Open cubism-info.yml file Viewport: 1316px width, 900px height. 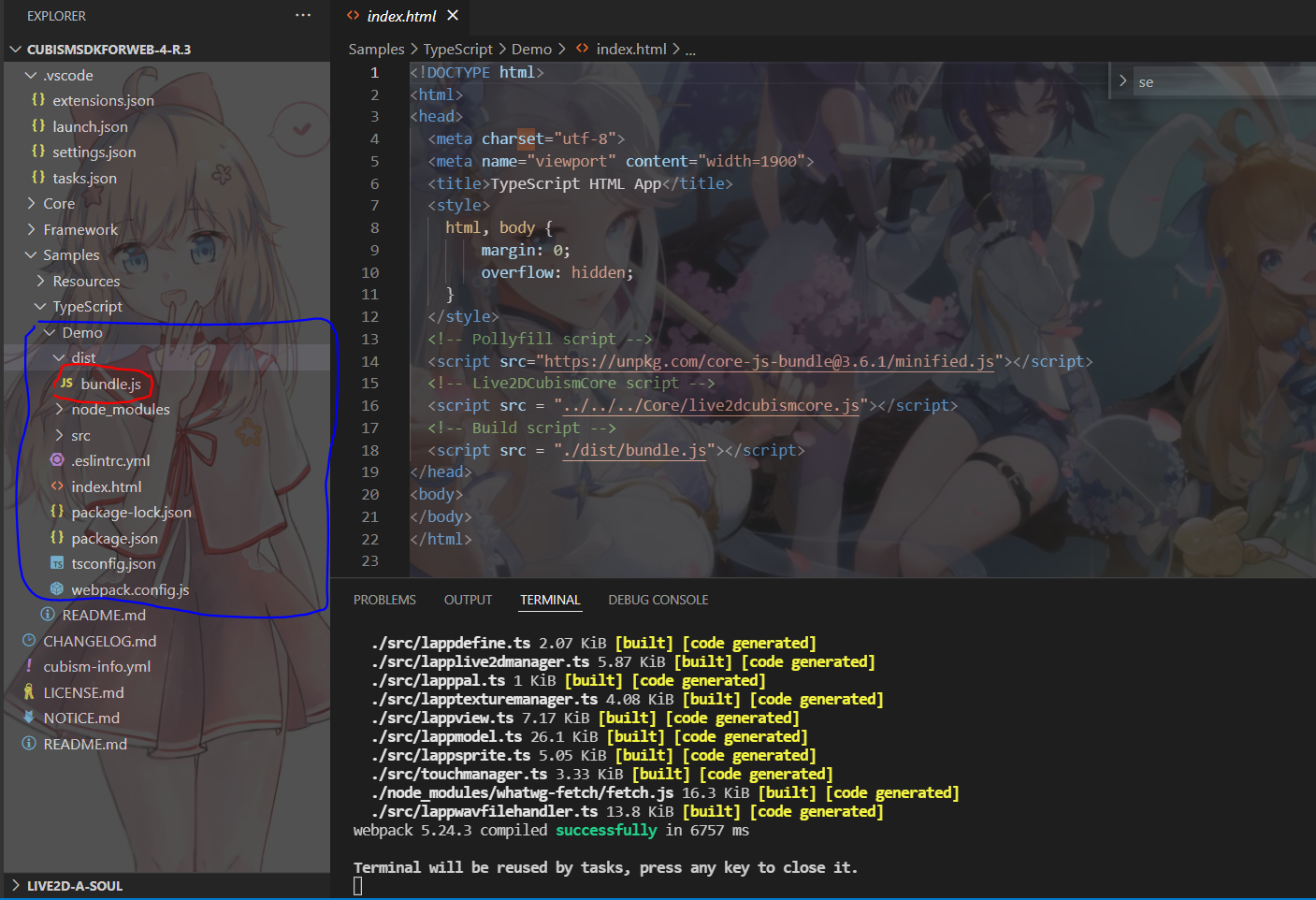pos(96,666)
